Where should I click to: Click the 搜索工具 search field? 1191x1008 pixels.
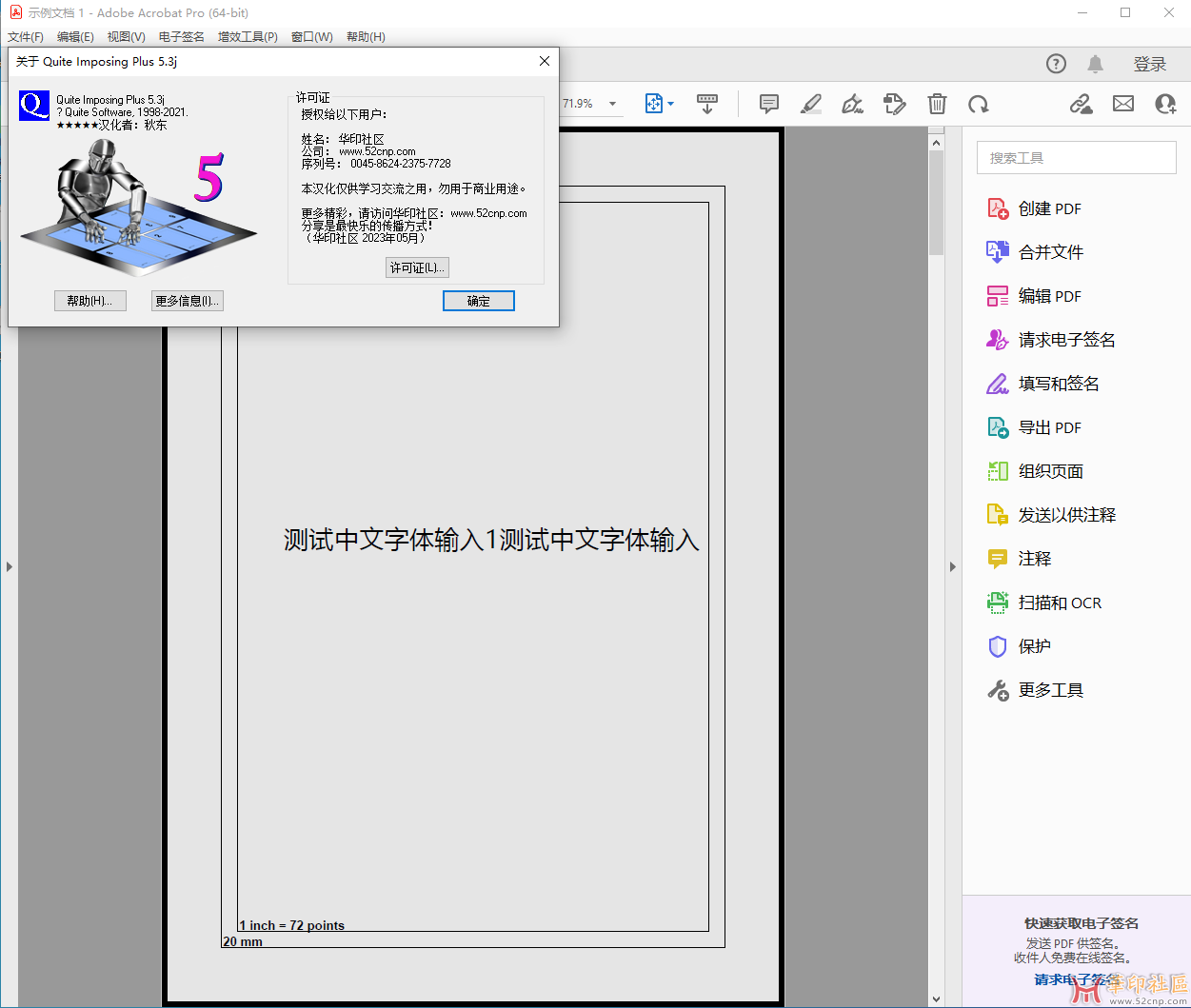pyautogui.click(x=1077, y=158)
